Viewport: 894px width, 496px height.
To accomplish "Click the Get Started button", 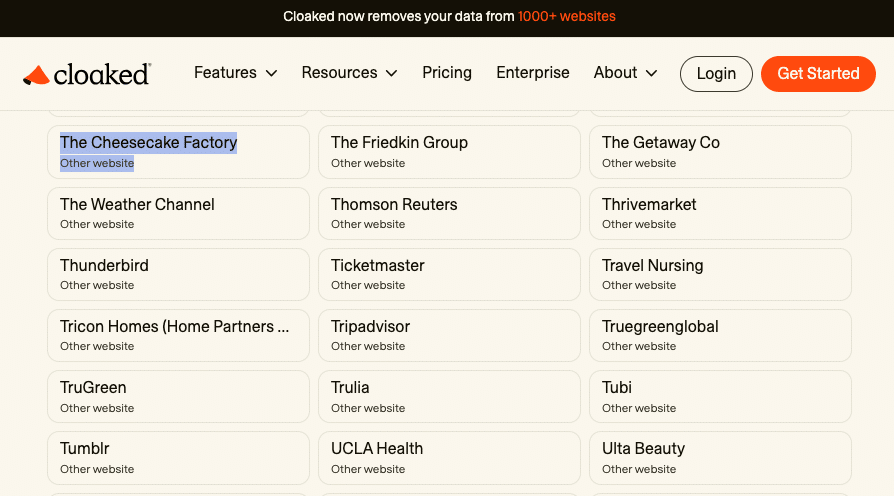I will (818, 74).
